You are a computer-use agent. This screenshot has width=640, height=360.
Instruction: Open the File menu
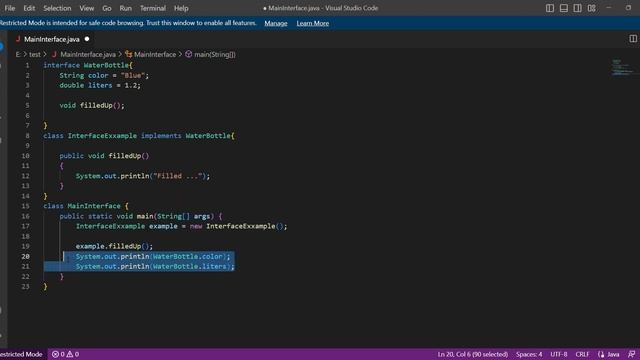(x=10, y=8)
